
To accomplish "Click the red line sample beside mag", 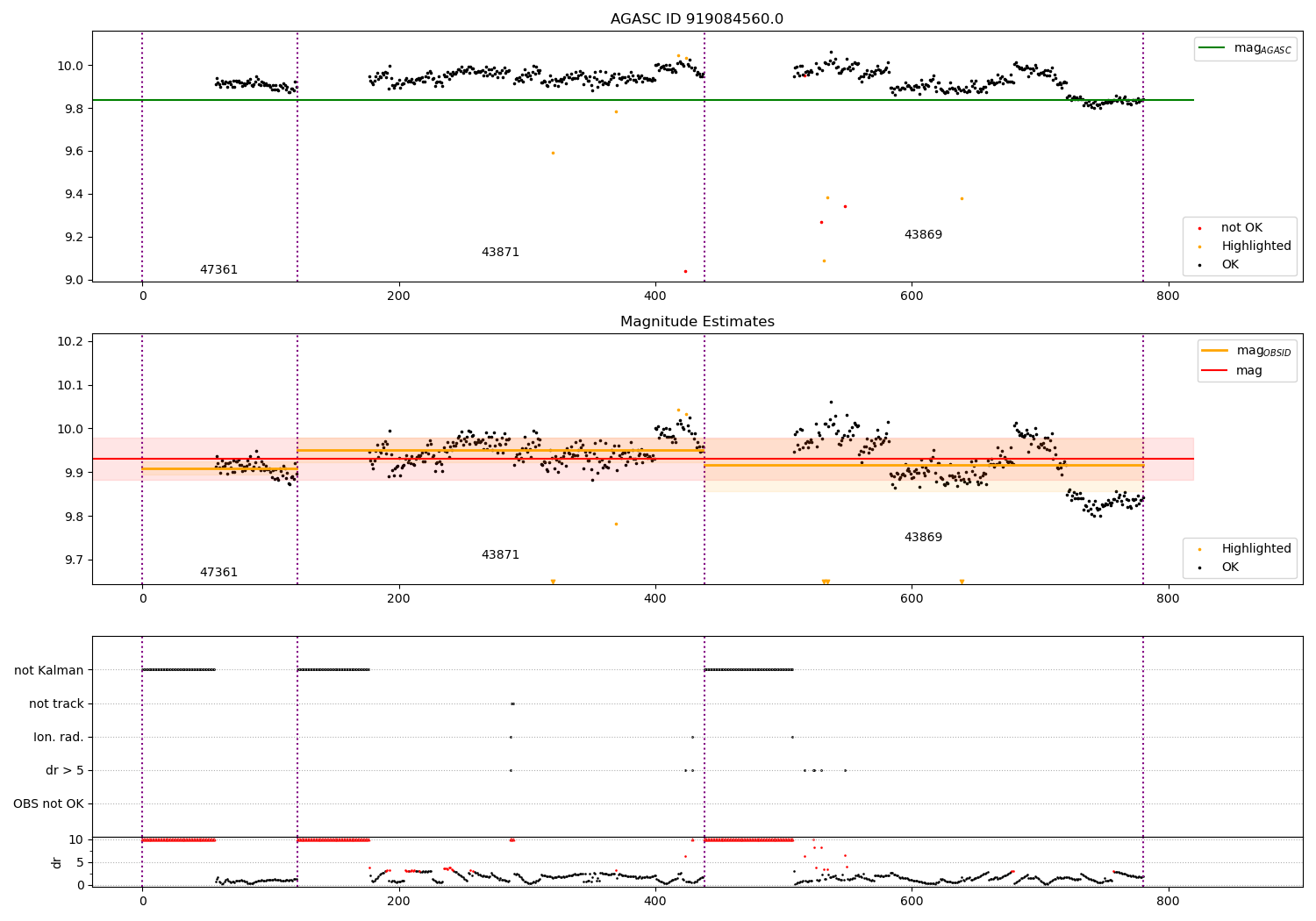I will (x=1215, y=371).
